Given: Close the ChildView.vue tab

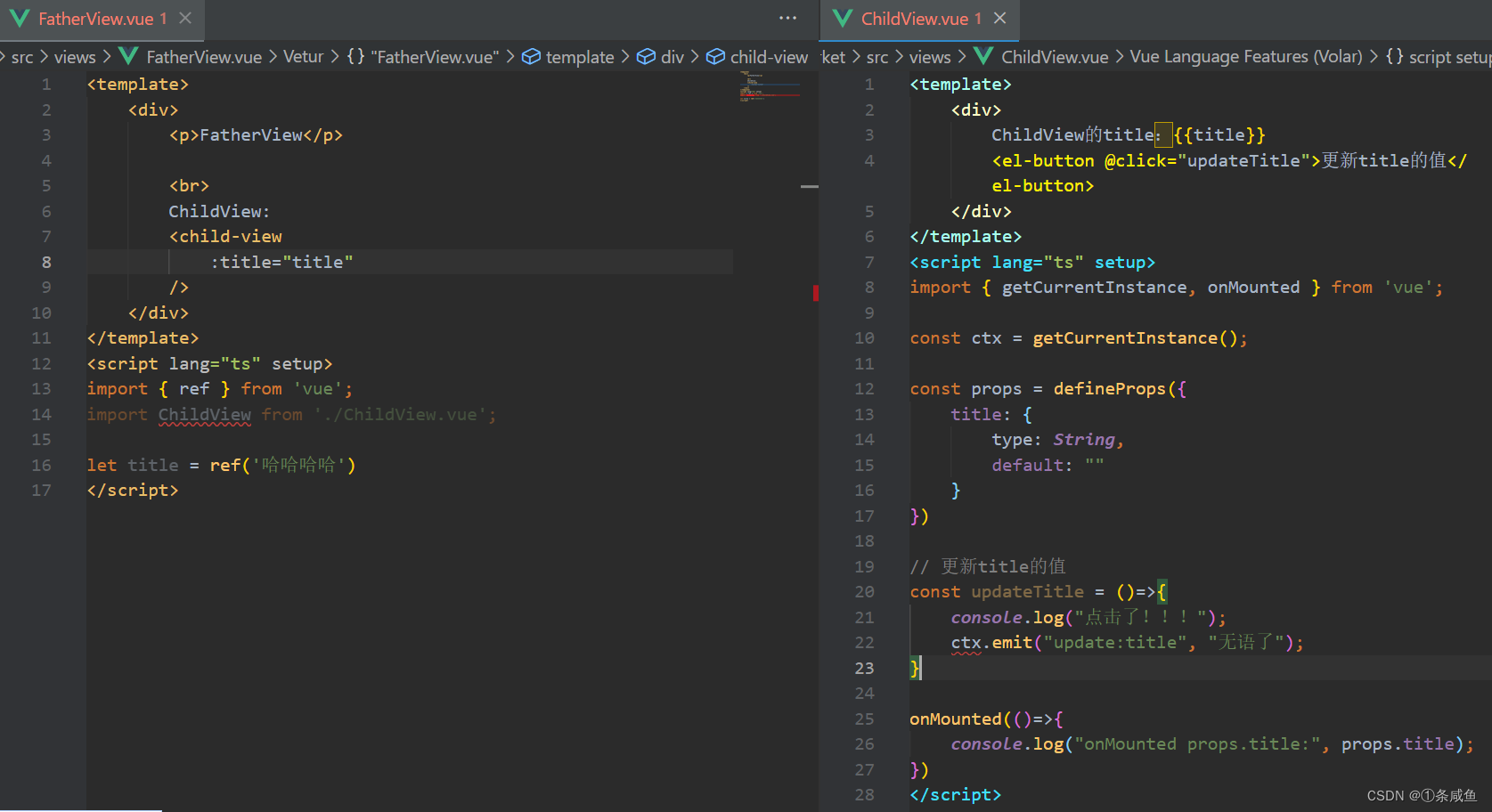Looking at the screenshot, I should [1000, 18].
